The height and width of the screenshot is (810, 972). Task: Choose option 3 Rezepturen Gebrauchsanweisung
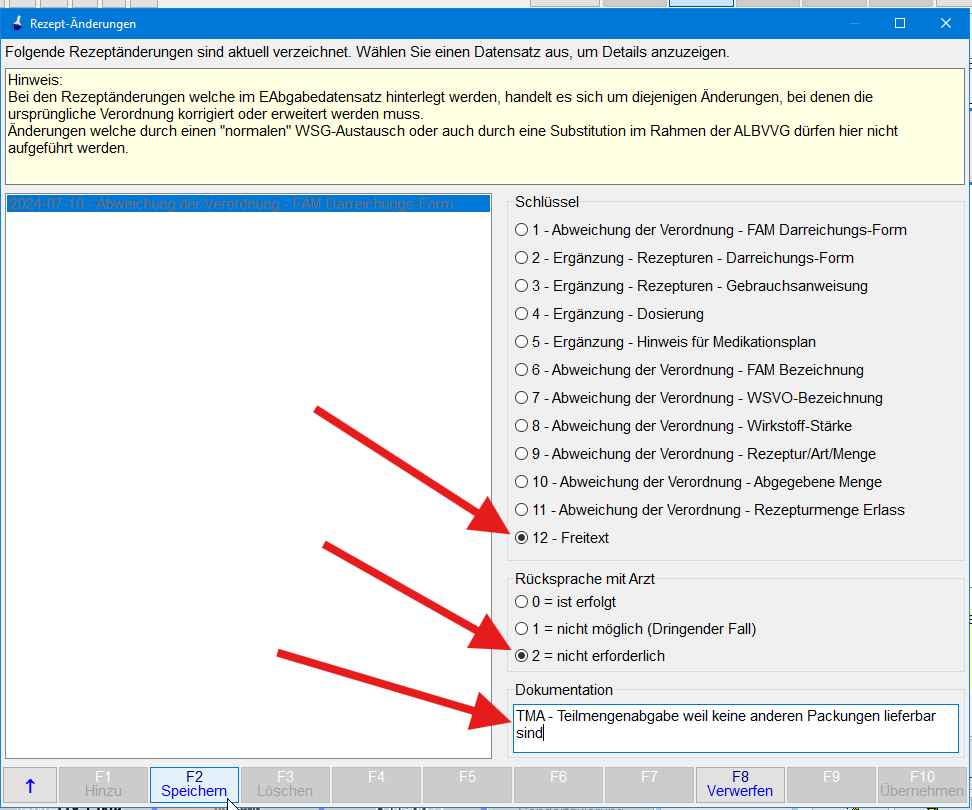coord(521,286)
